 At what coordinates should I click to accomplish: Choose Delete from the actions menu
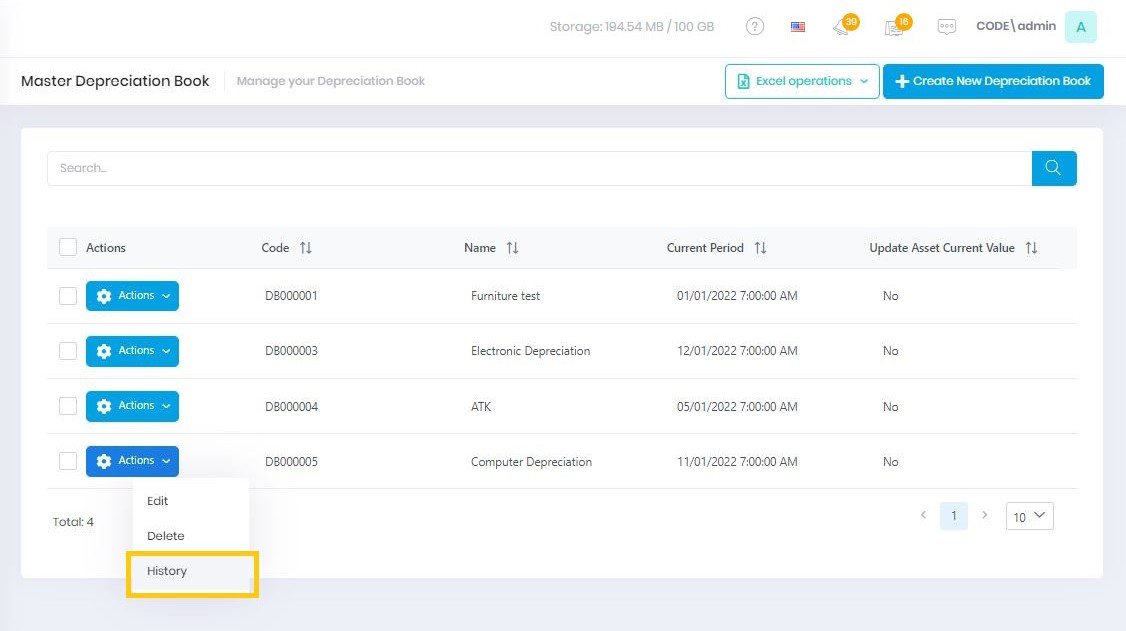click(x=166, y=536)
